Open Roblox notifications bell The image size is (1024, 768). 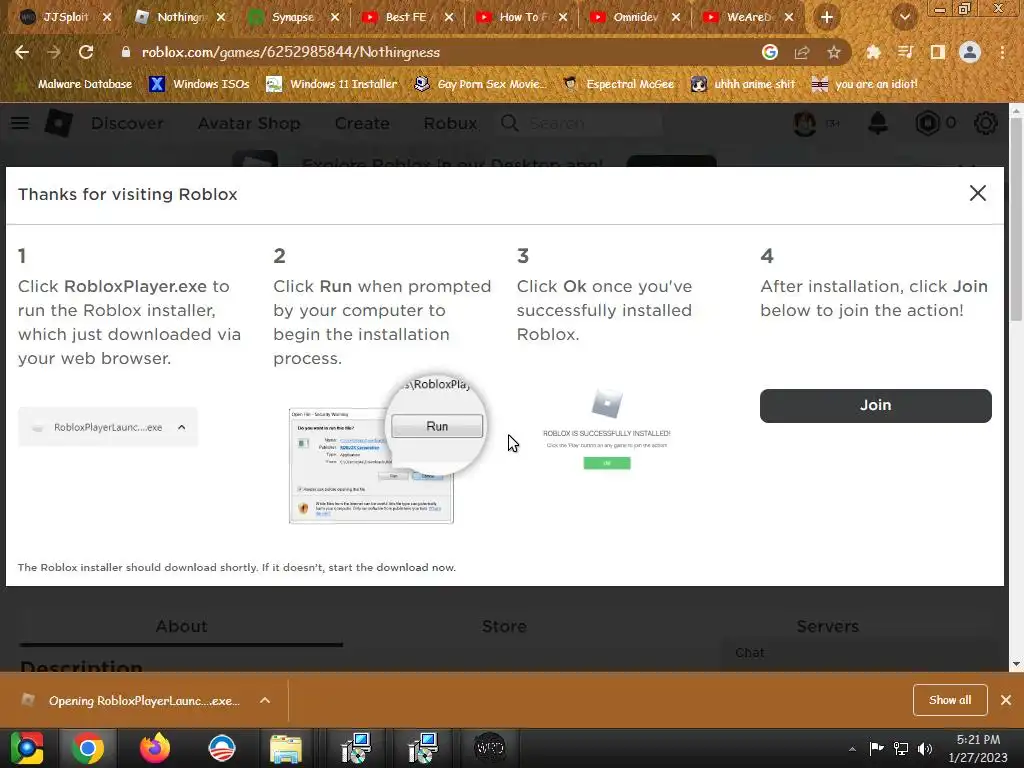tap(878, 123)
